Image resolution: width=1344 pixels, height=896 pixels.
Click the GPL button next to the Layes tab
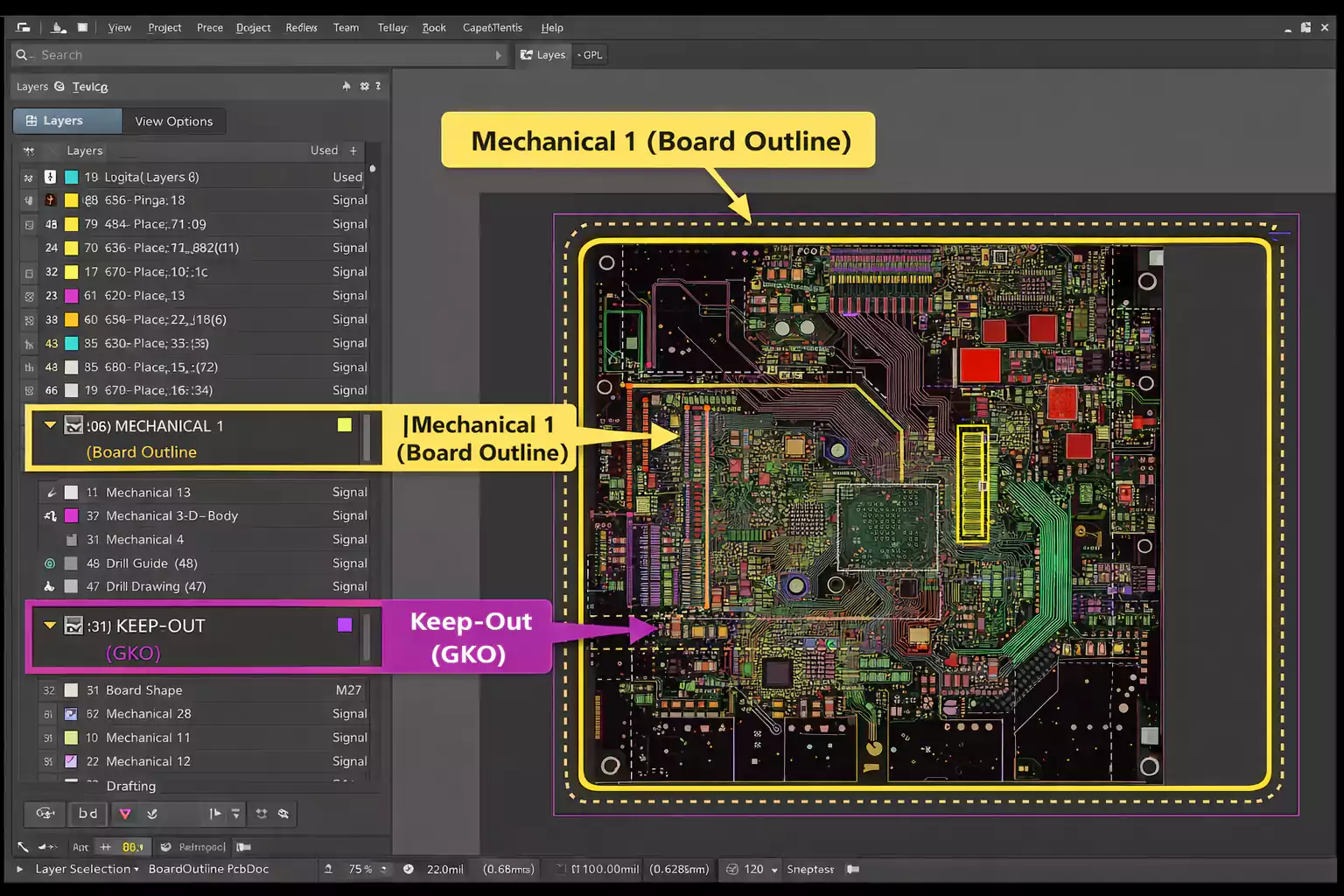tap(590, 54)
